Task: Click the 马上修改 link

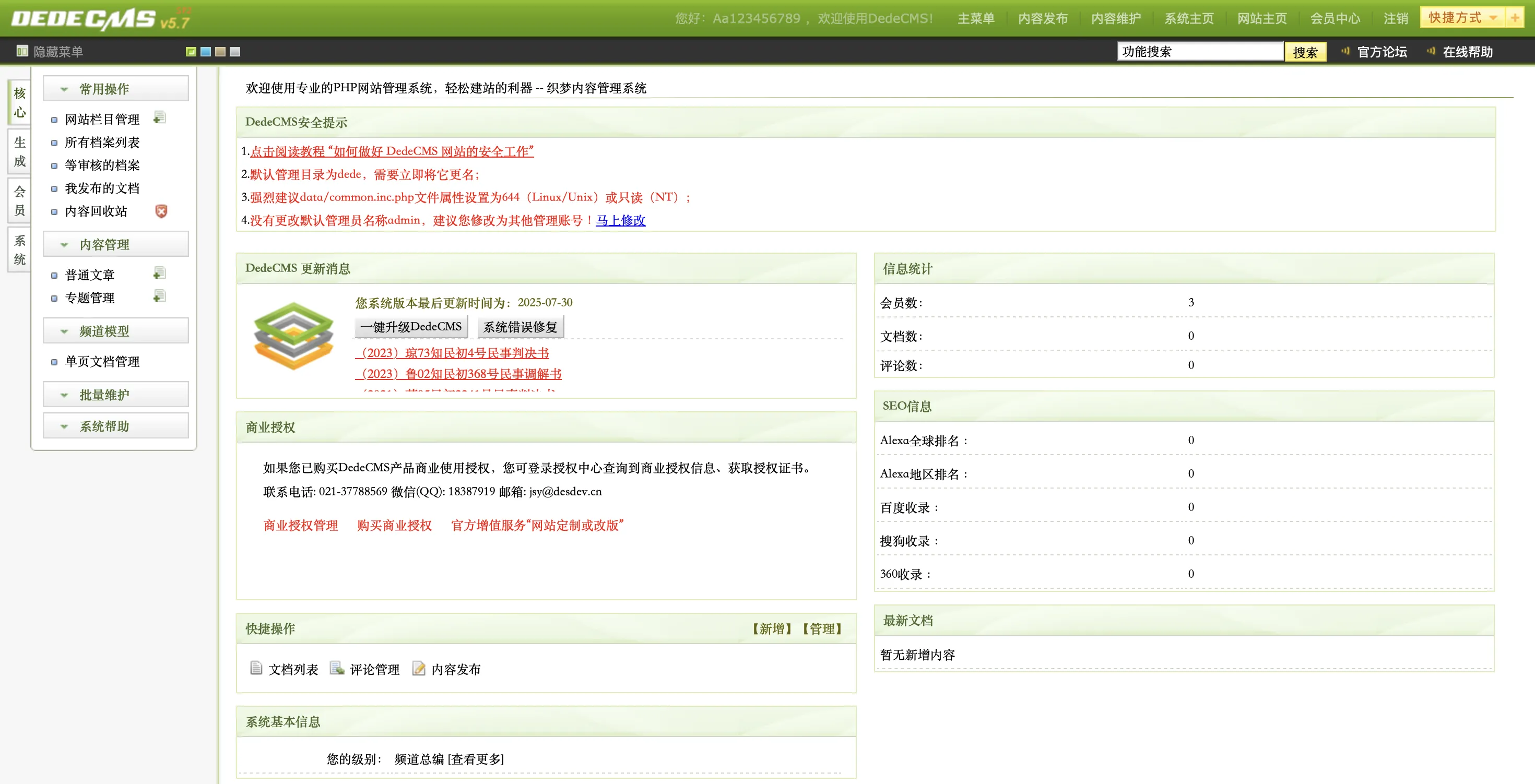Action: [620, 220]
